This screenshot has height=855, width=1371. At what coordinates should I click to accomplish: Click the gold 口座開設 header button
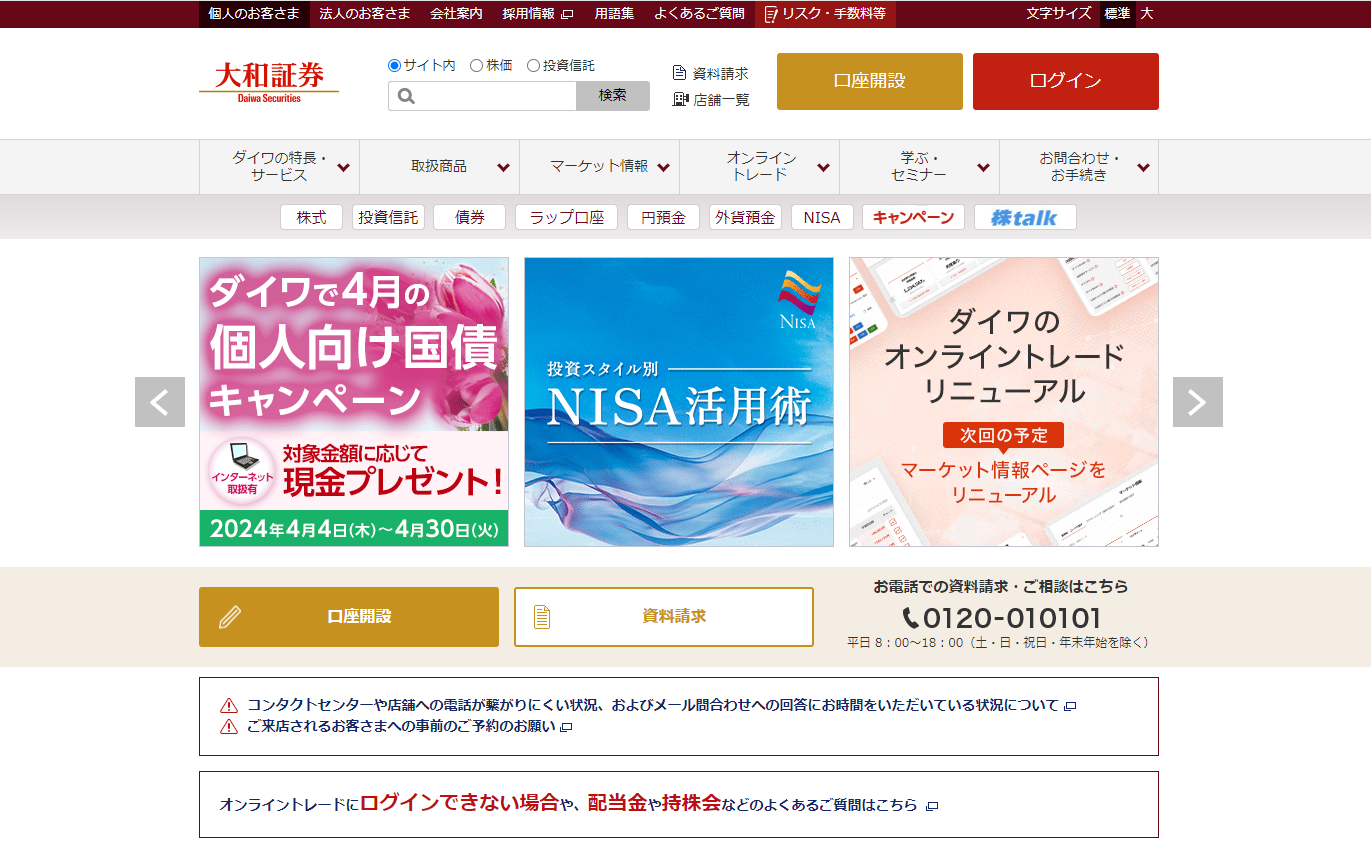pos(869,81)
